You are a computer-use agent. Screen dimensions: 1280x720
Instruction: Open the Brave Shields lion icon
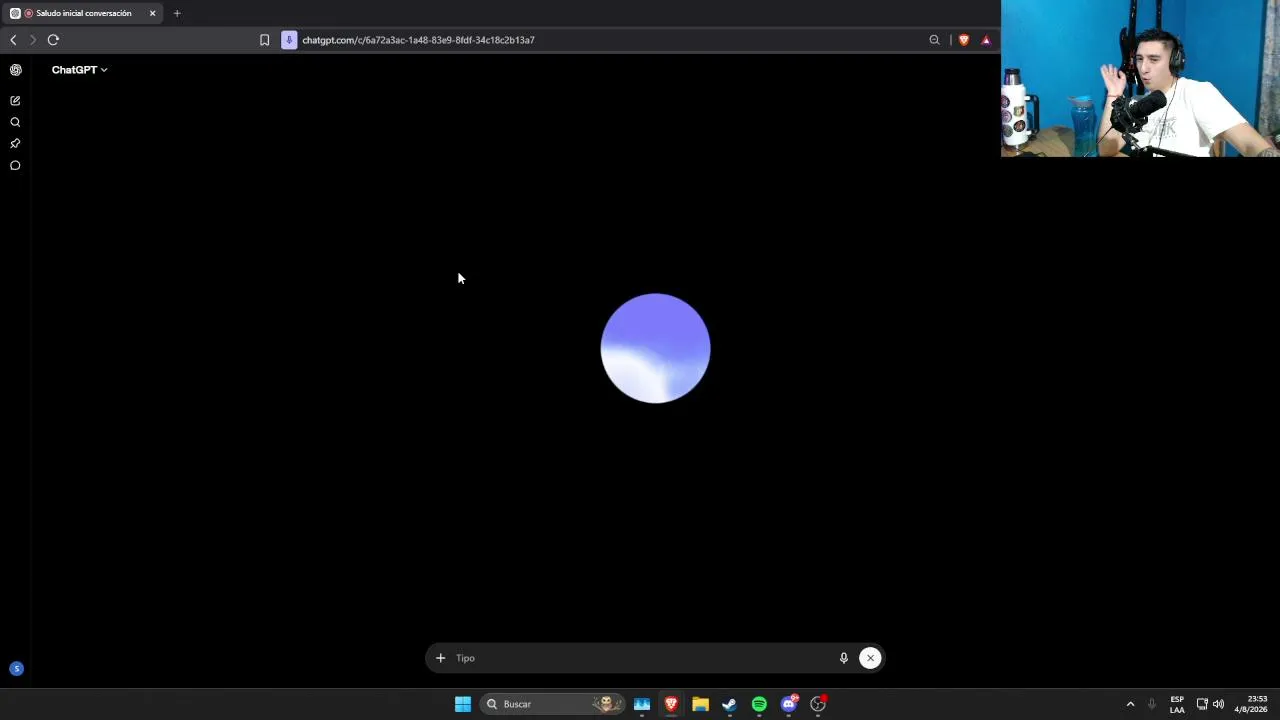click(x=964, y=40)
